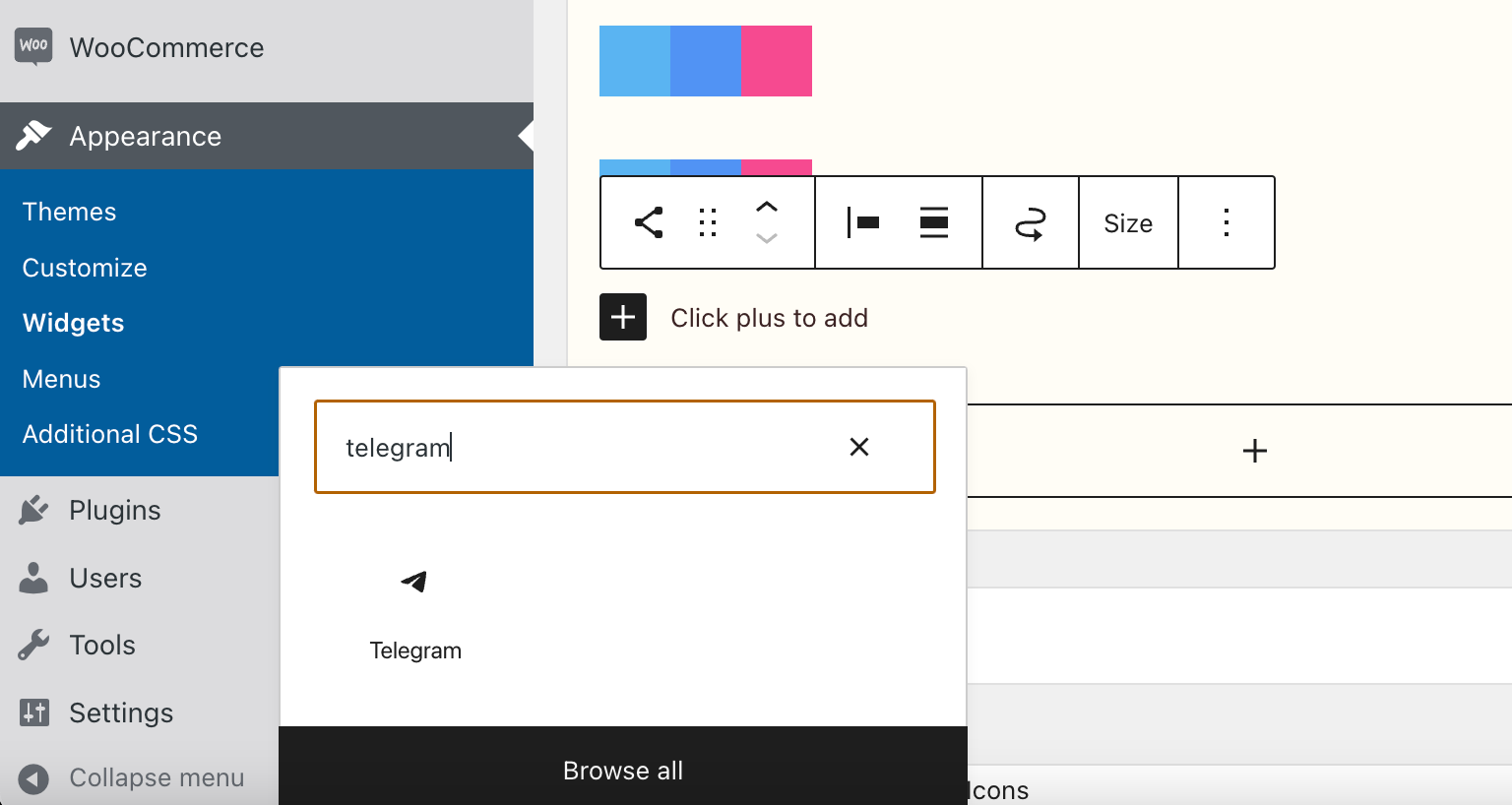Click the medium blue social icon swatch
The height and width of the screenshot is (805, 1512).
706,61
